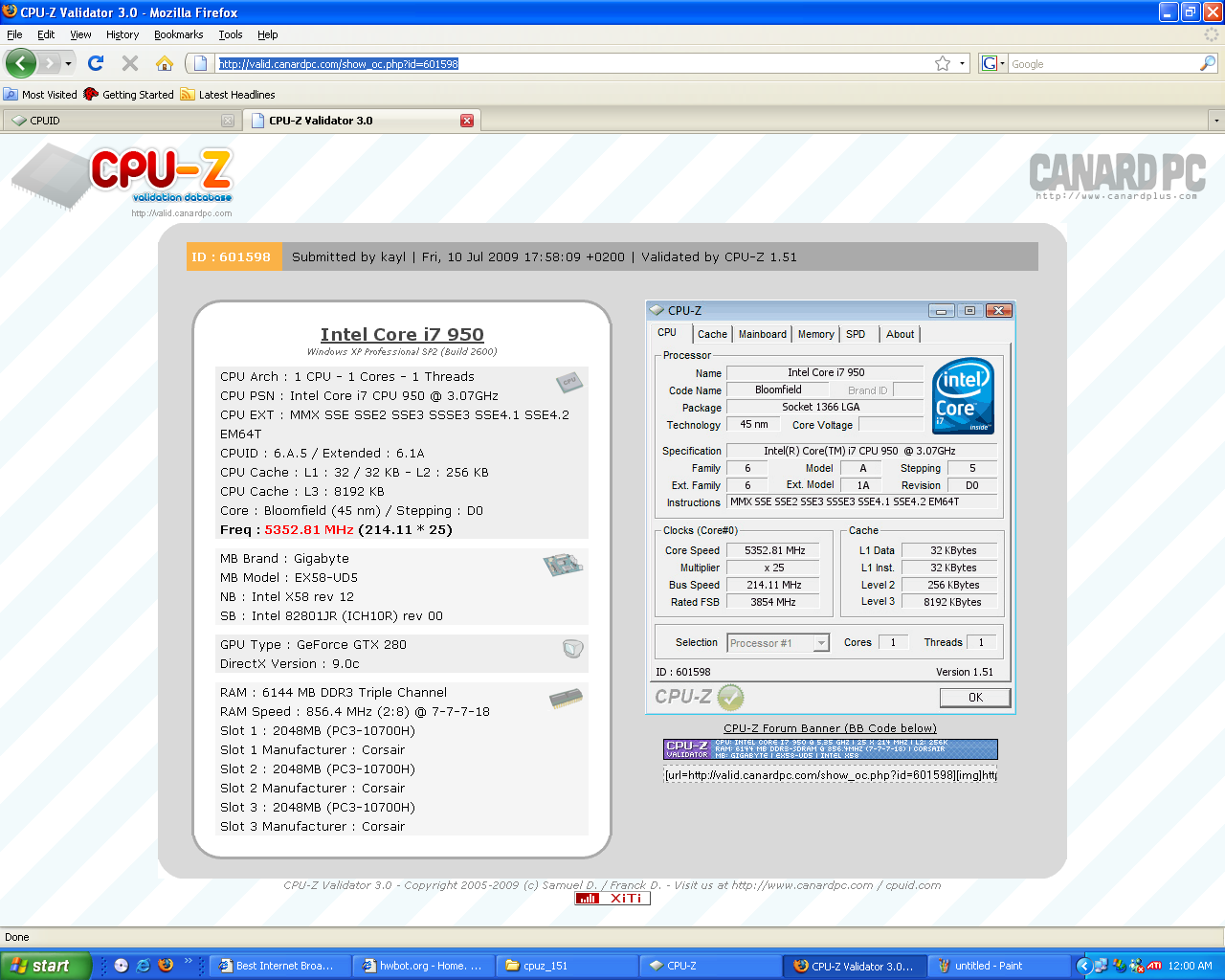The height and width of the screenshot is (980, 1225).
Task: Open the list all tabs dropdown
Action: (1216, 121)
